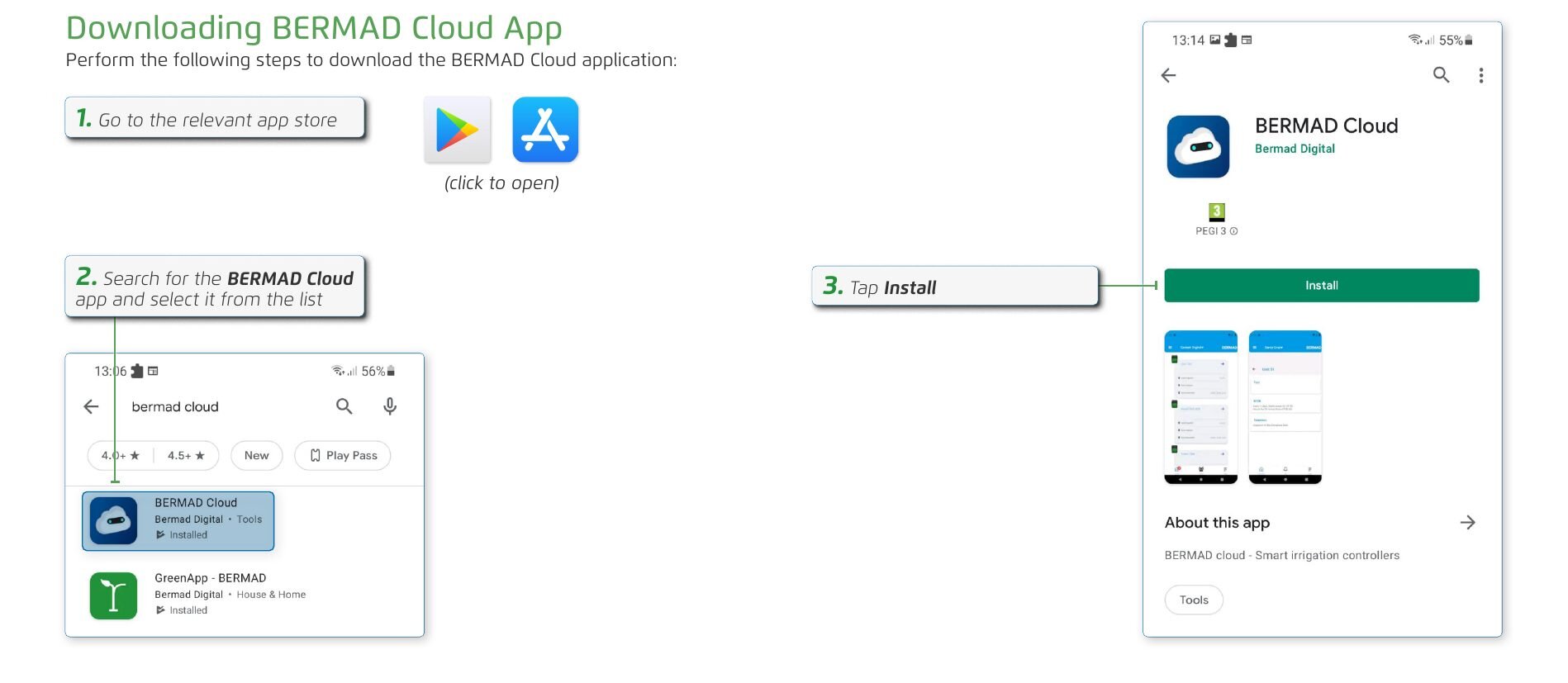1568x683 pixels.
Task: Tap the Tools category chip
Action: click(1194, 600)
